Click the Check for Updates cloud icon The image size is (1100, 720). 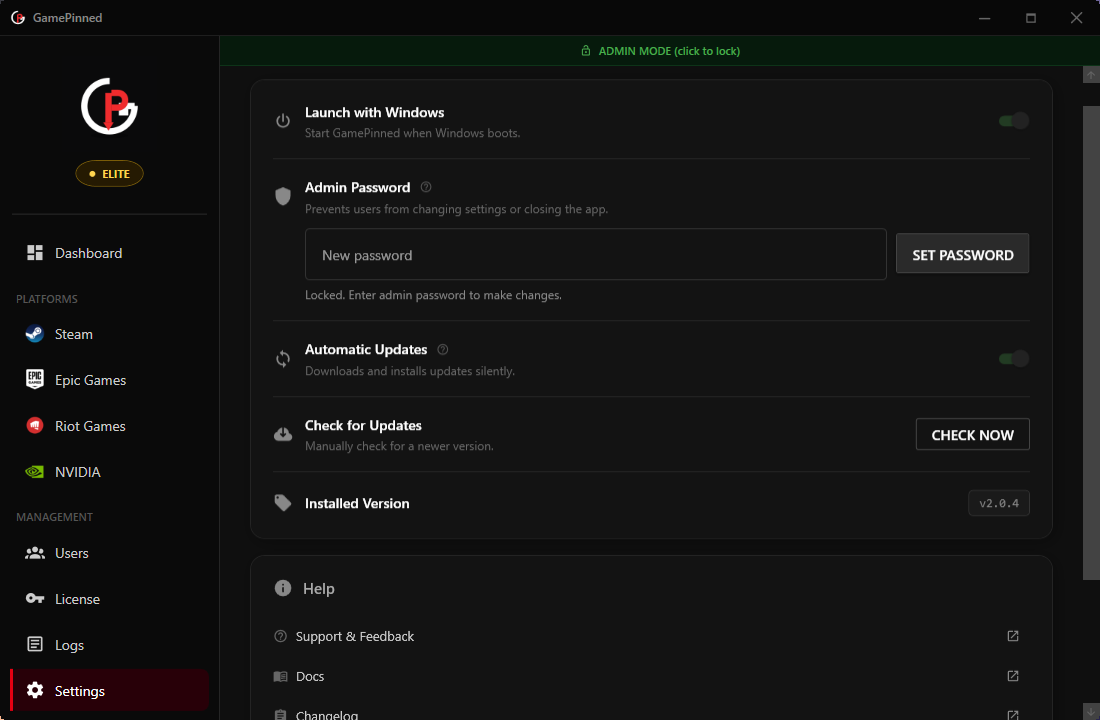(x=283, y=434)
